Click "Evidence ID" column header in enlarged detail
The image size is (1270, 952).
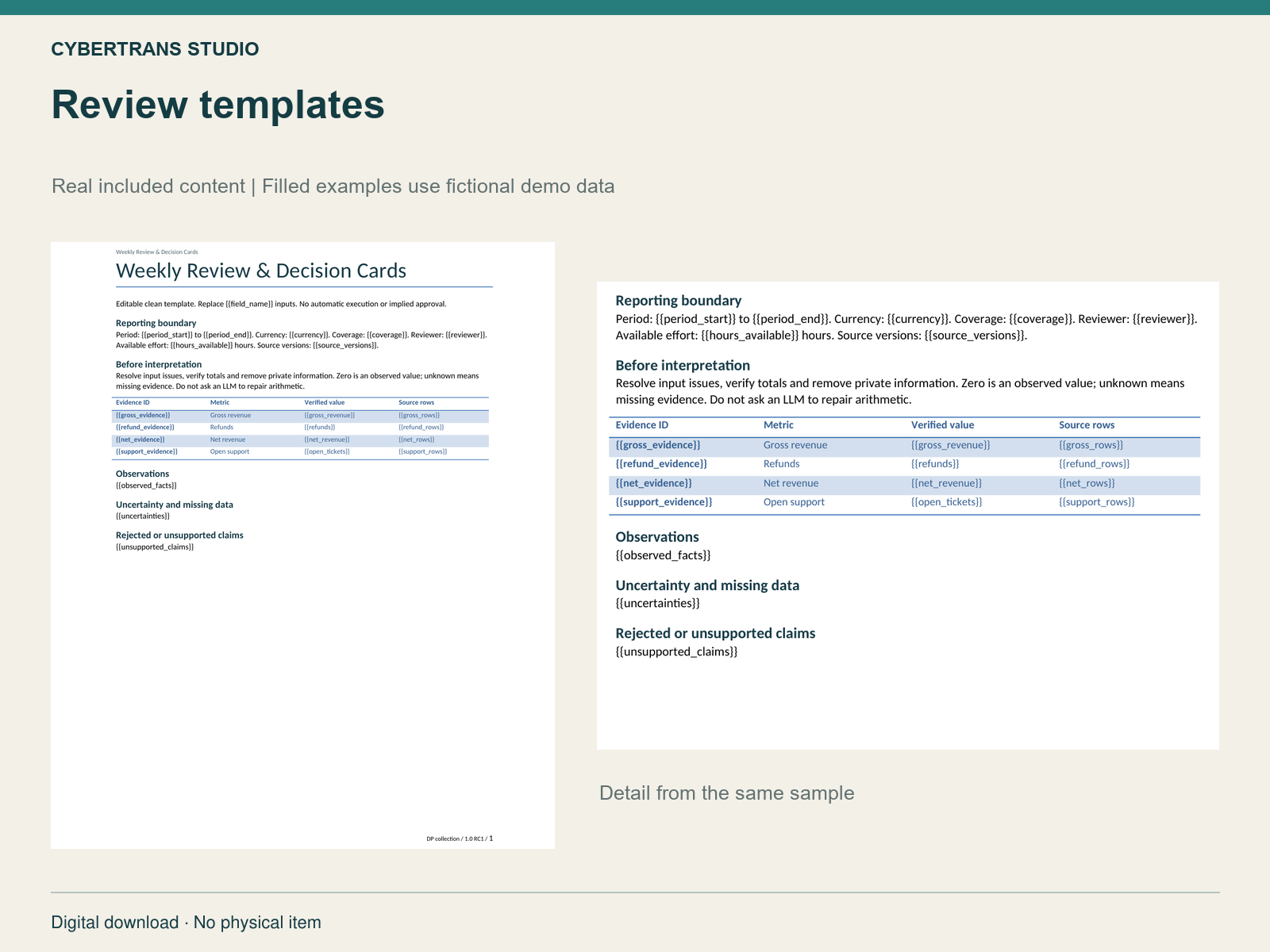642,425
